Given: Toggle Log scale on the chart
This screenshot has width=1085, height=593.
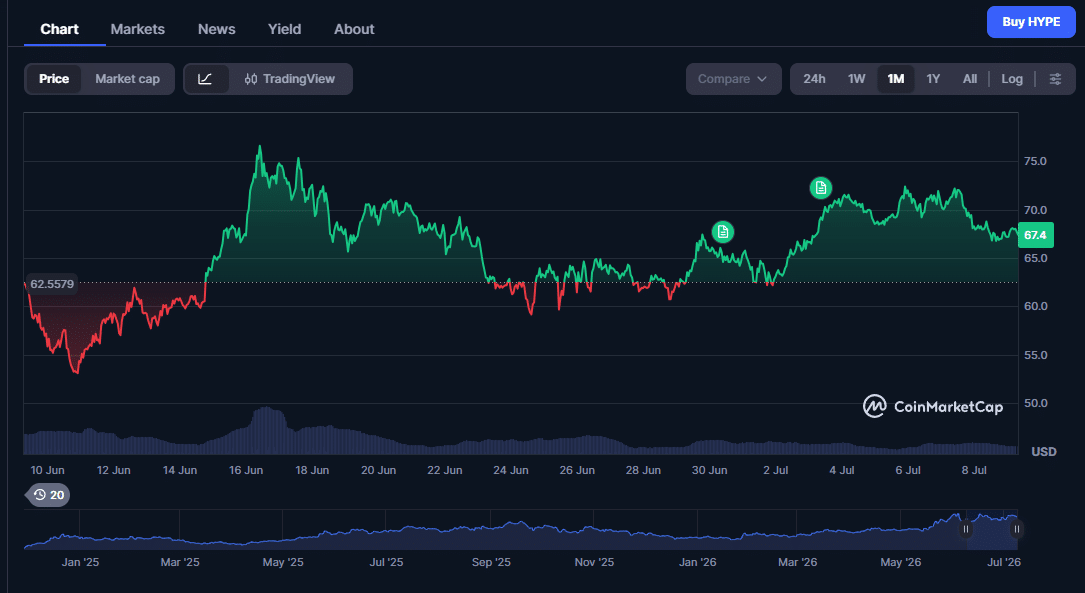Looking at the screenshot, I should click(x=1012, y=79).
